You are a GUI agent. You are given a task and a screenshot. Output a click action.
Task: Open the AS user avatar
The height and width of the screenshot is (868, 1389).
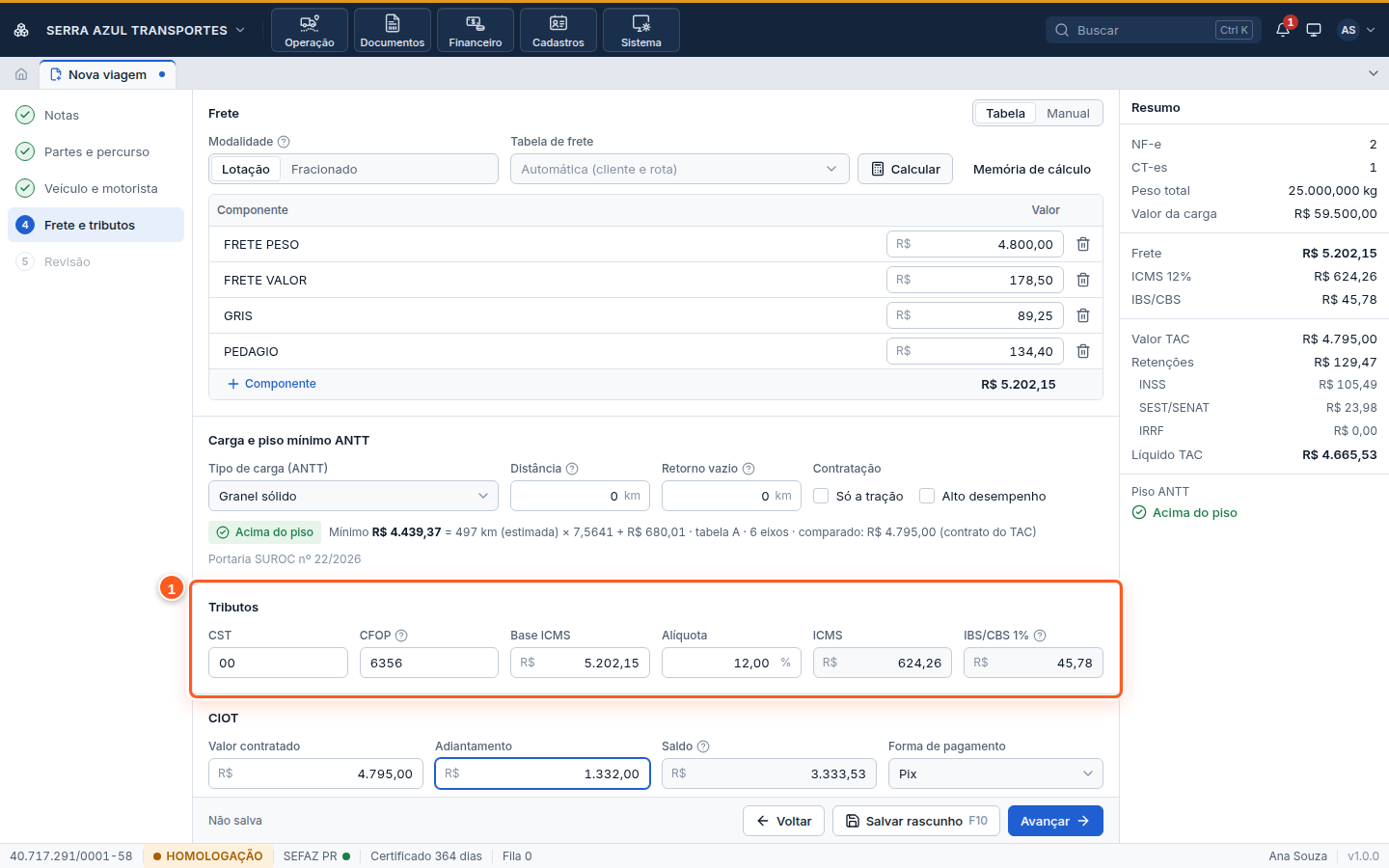tap(1348, 30)
